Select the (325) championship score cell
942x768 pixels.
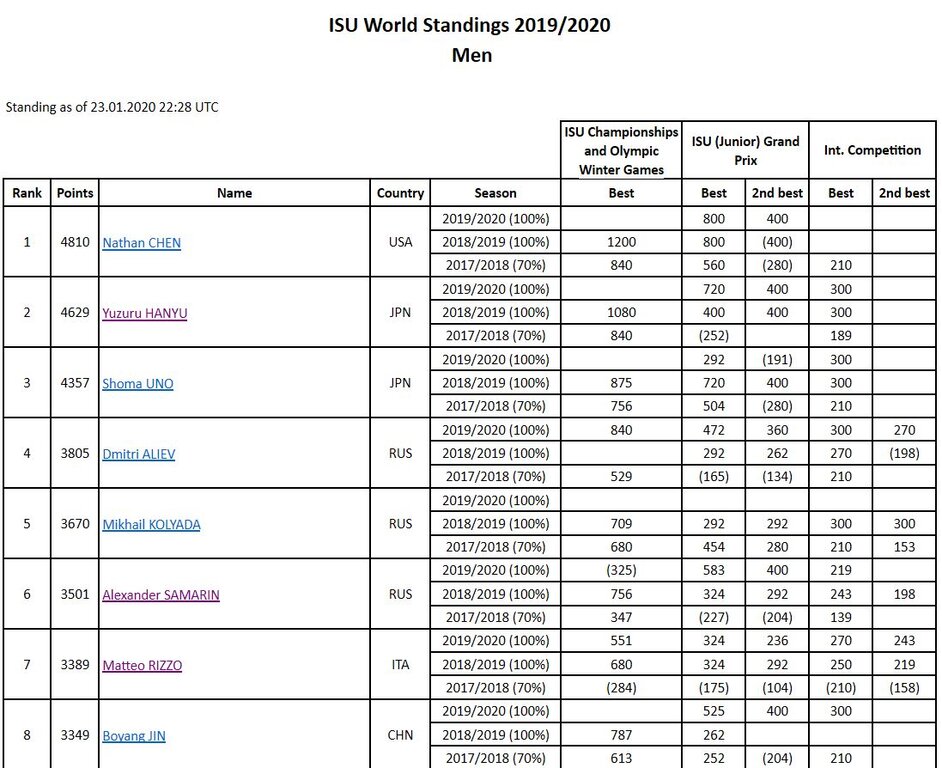(621, 570)
